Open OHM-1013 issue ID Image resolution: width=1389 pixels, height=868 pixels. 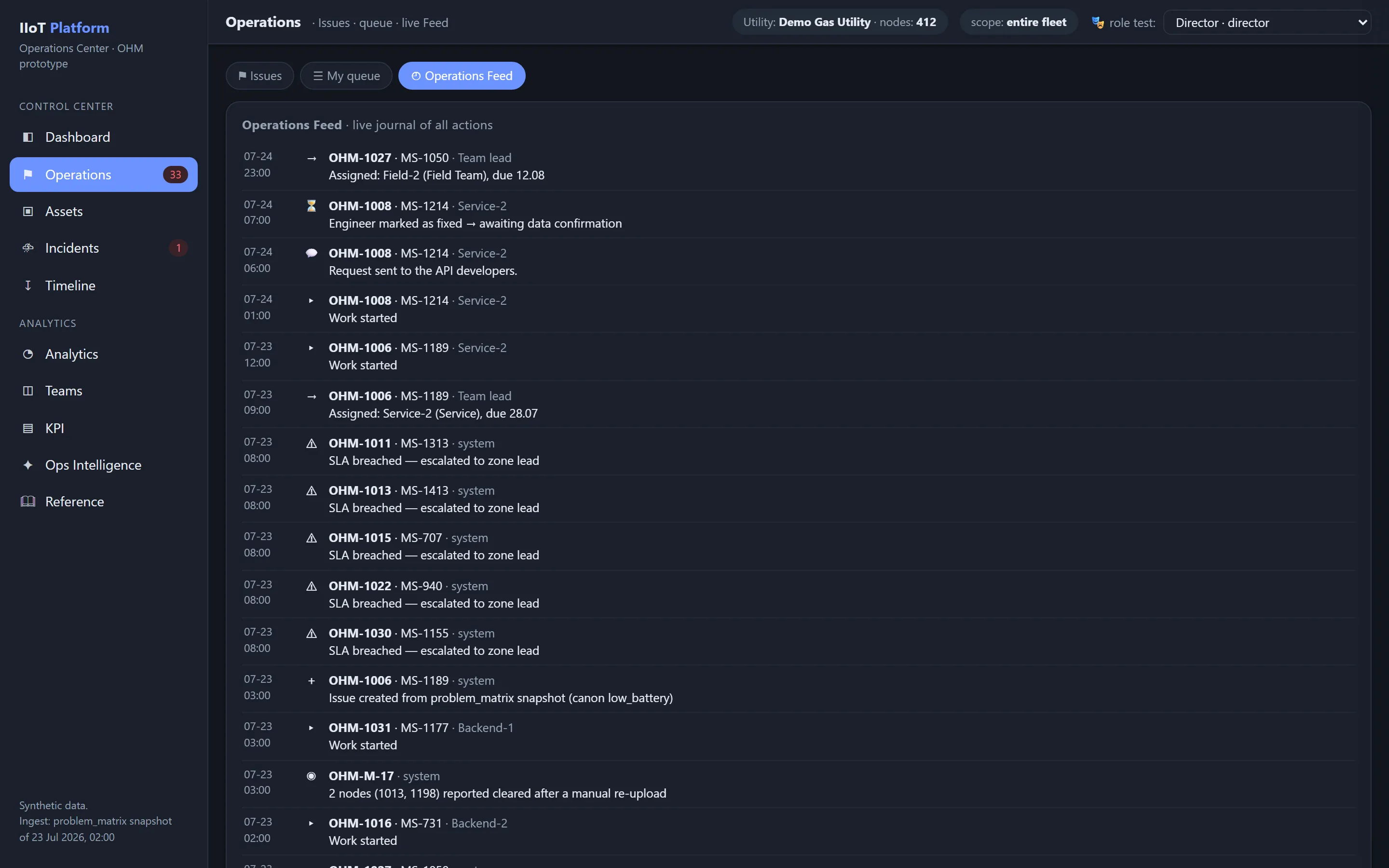point(360,491)
